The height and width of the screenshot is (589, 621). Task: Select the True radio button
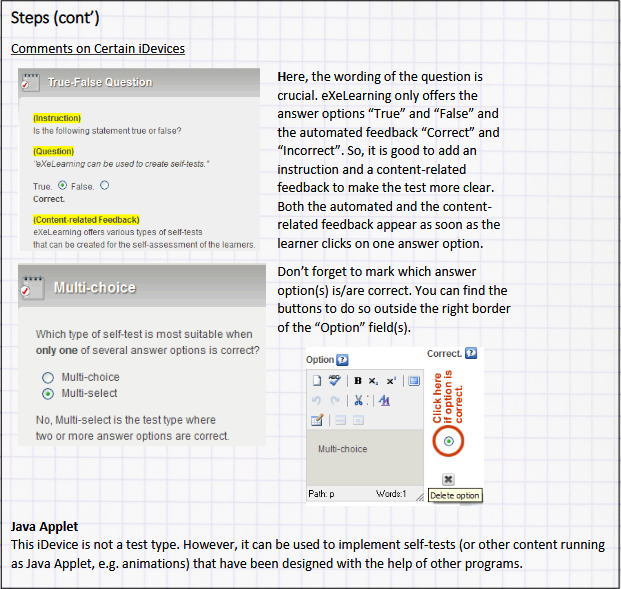pos(63,185)
